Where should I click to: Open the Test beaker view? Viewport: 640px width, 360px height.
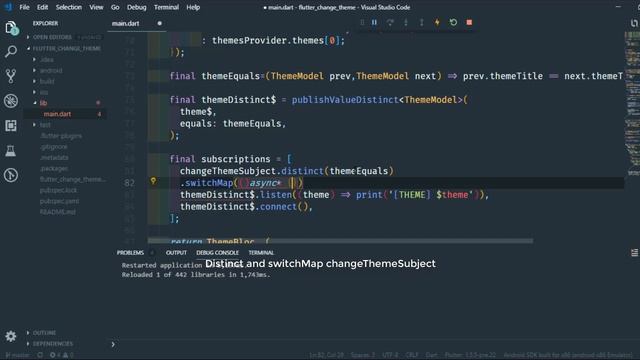11,151
